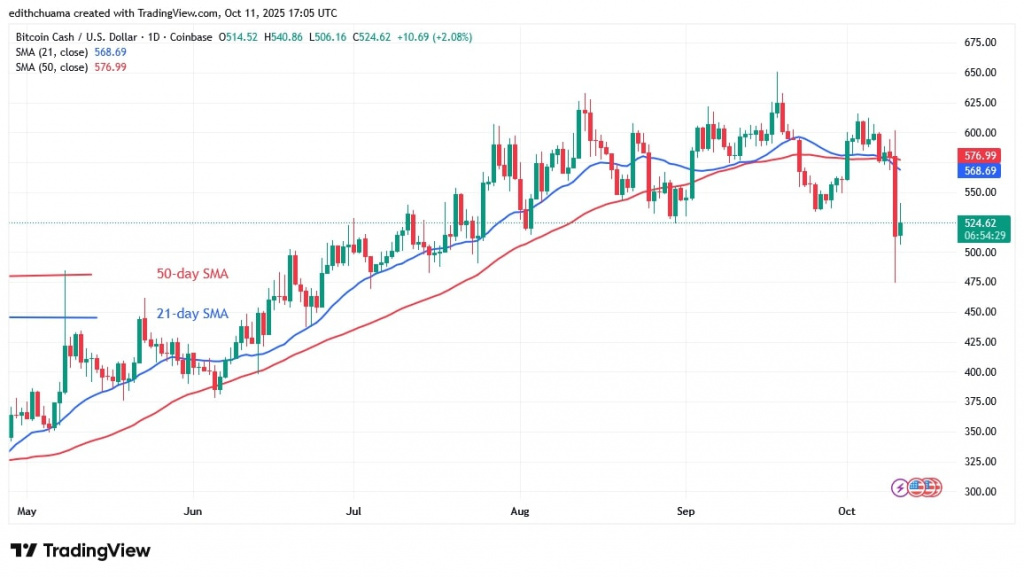
Task: Click the May label on the time axis
Action: tap(27, 511)
